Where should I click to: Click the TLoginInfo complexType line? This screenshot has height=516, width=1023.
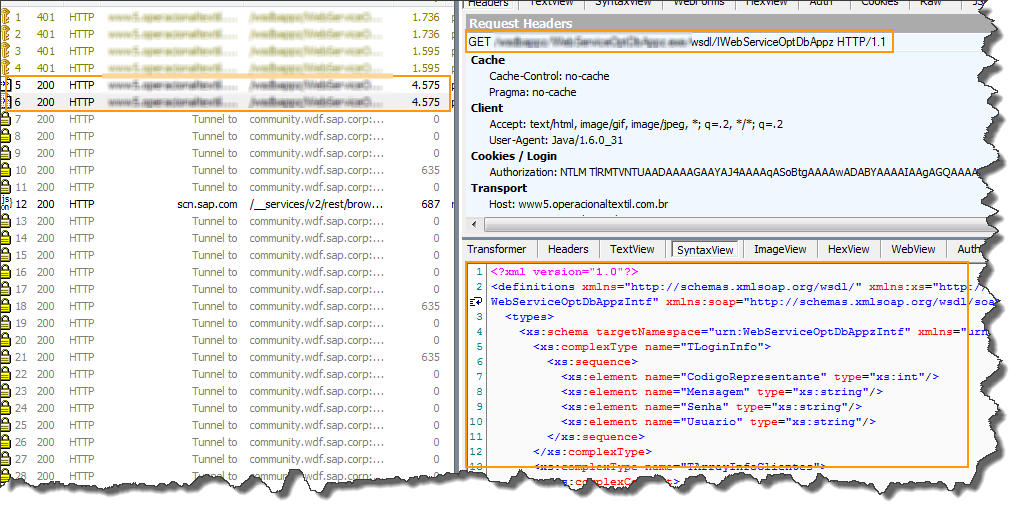[652, 346]
